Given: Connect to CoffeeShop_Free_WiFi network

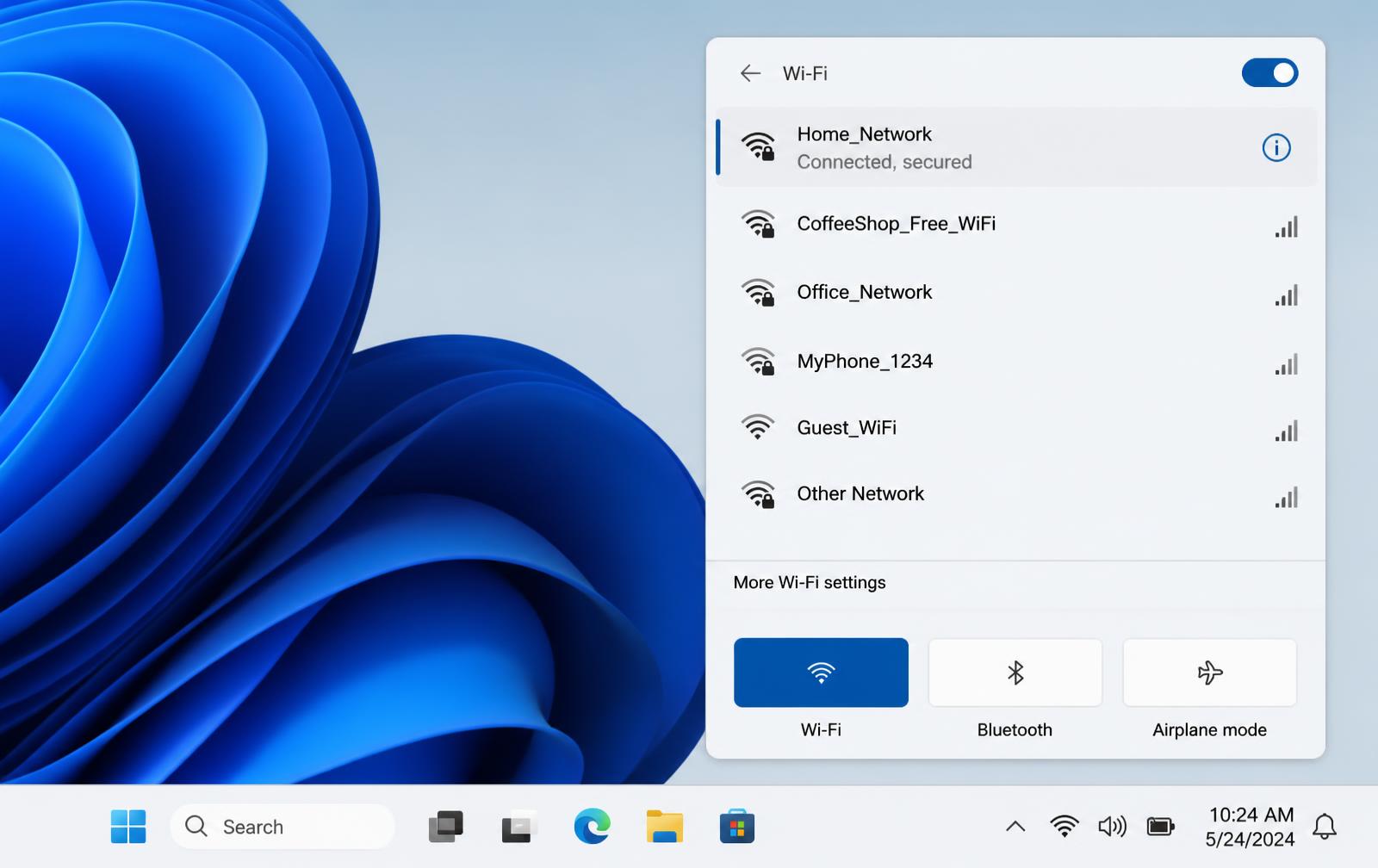Looking at the screenshot, I should [1016, 224].
